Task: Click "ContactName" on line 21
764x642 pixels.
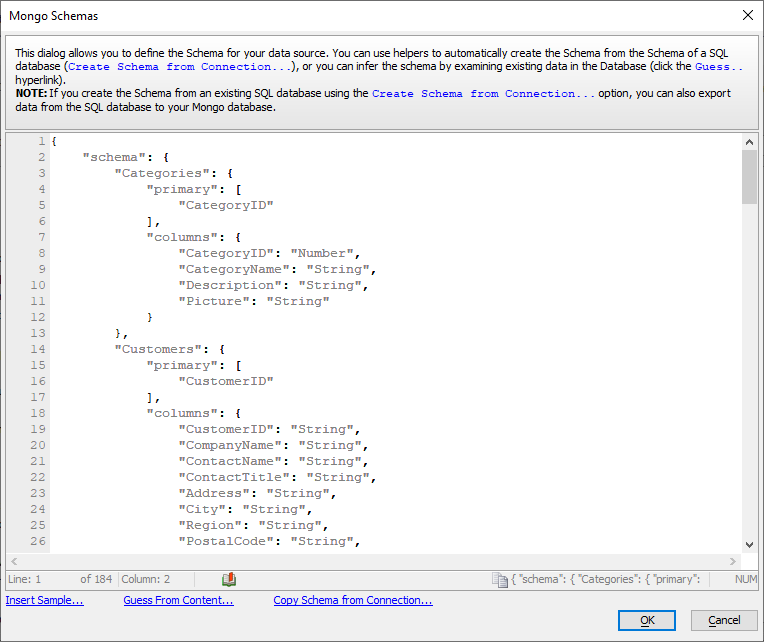Action: pyautogui.click(x=230, y=461)
